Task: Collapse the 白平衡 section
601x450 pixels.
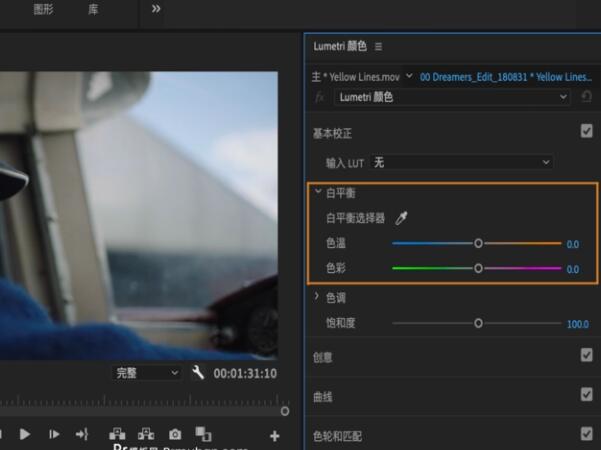Action: point(318,191)
